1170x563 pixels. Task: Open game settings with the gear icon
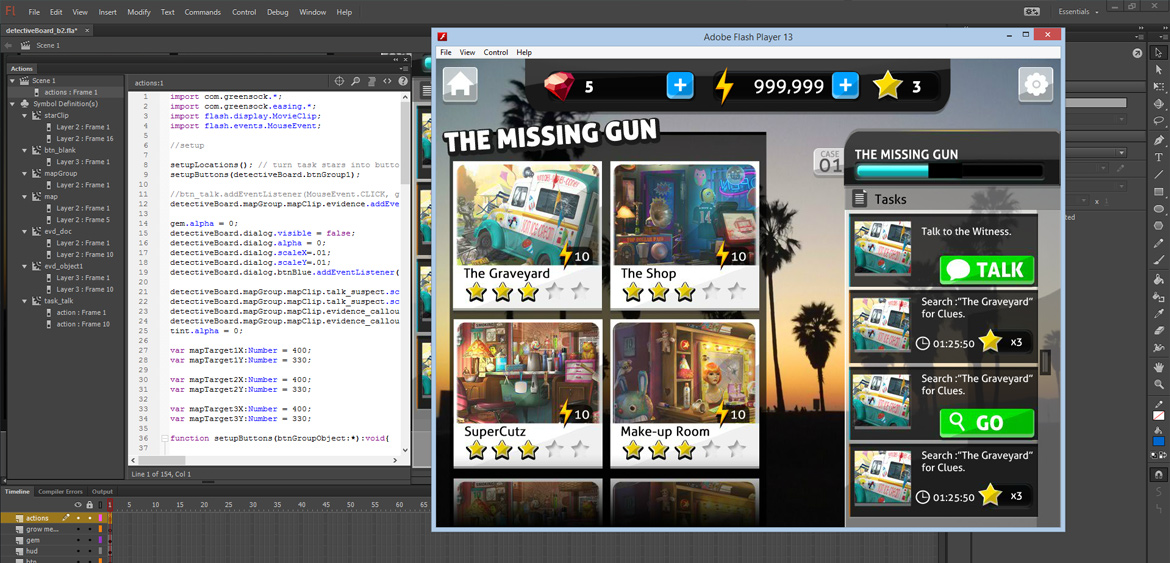[x=1035, y=85]
